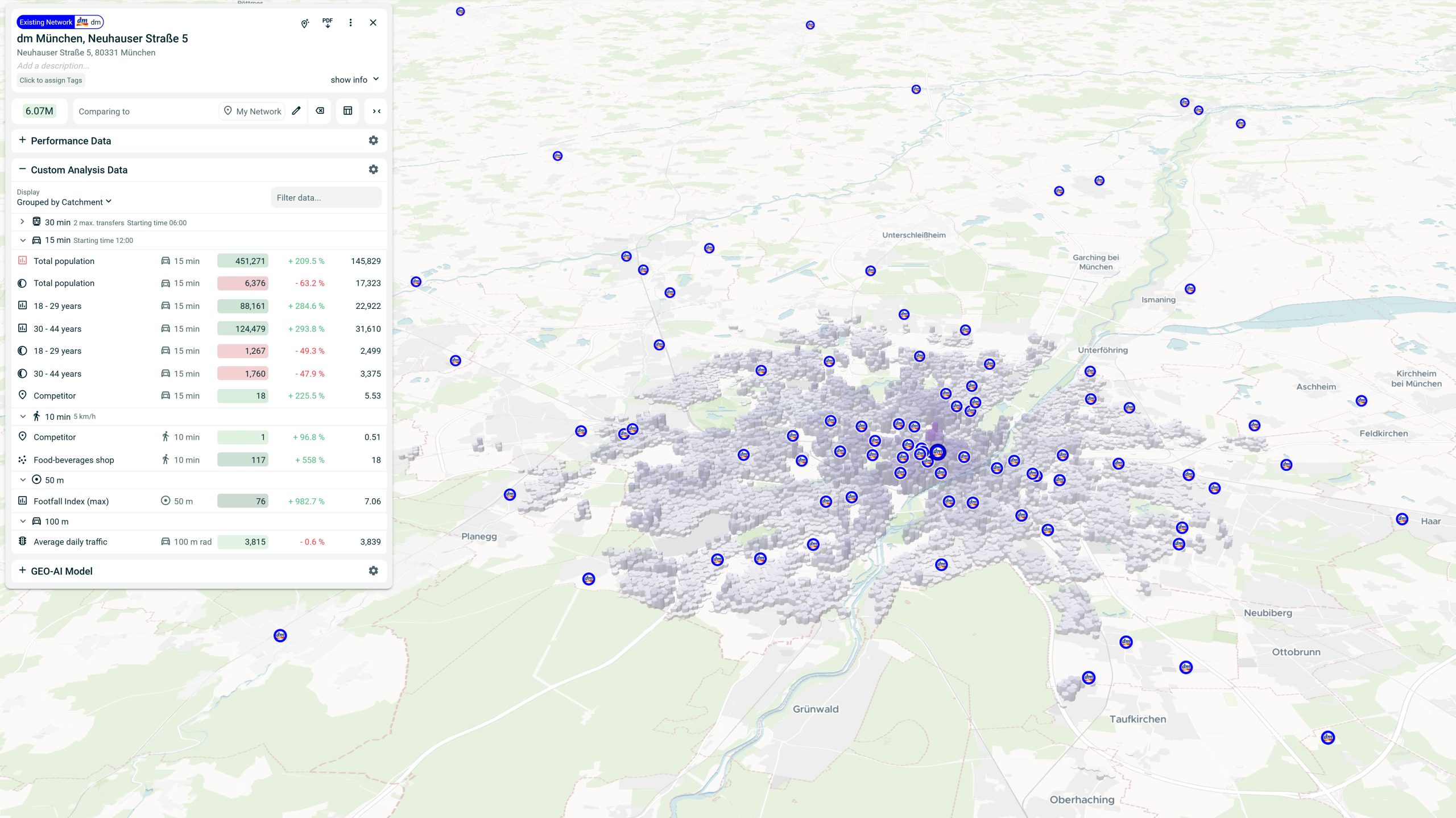Image resolution: width=1456 pixels, height=818 pixels.
Task: Click the dm store marker near Ismaning
Action: 1190,289
